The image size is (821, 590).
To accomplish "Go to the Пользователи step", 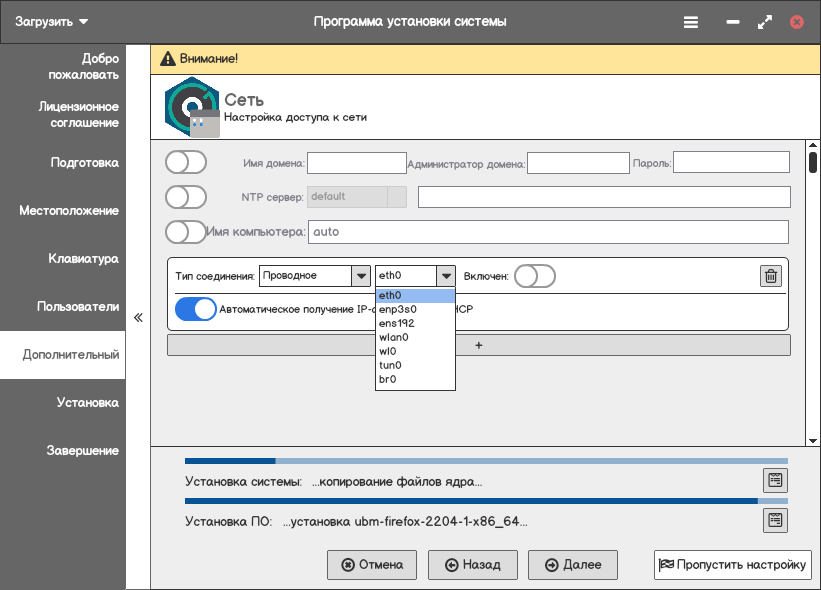I will pos(78,307).
